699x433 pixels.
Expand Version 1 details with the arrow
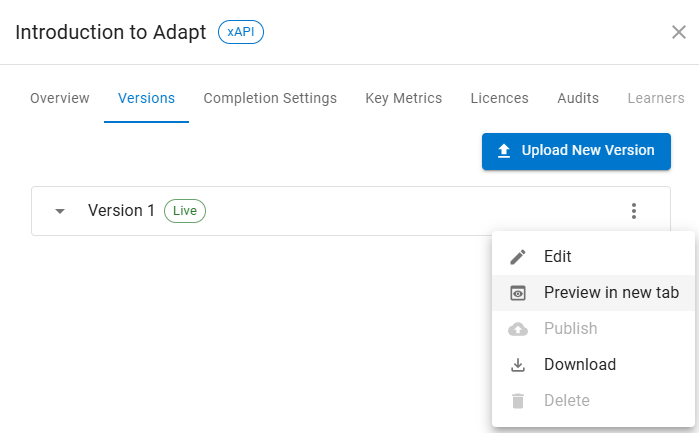[60, 211]
